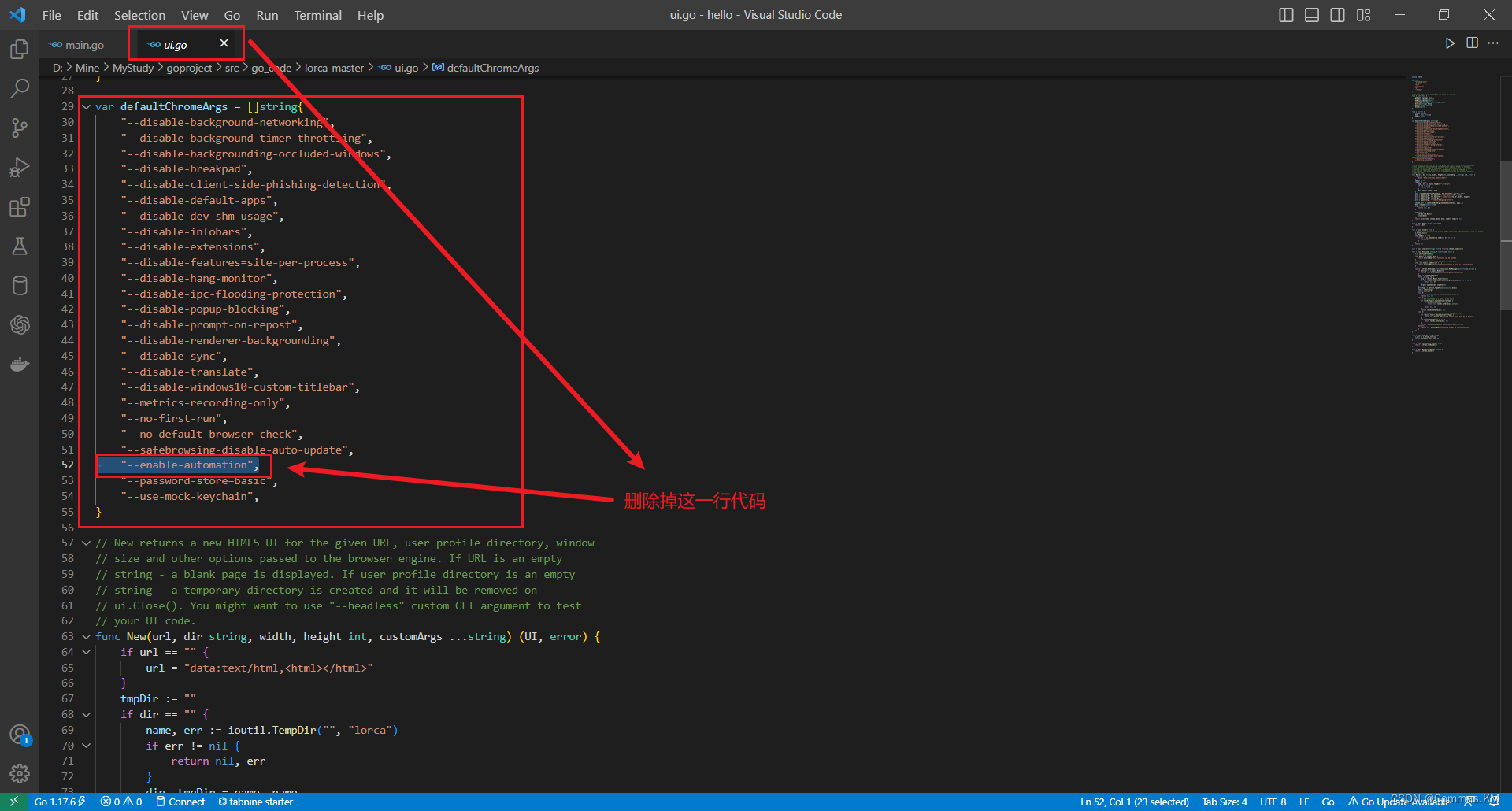The width and height of the screenshot is (1512, 811).
Task: Open the Run menu
Action: coord(267,15)
